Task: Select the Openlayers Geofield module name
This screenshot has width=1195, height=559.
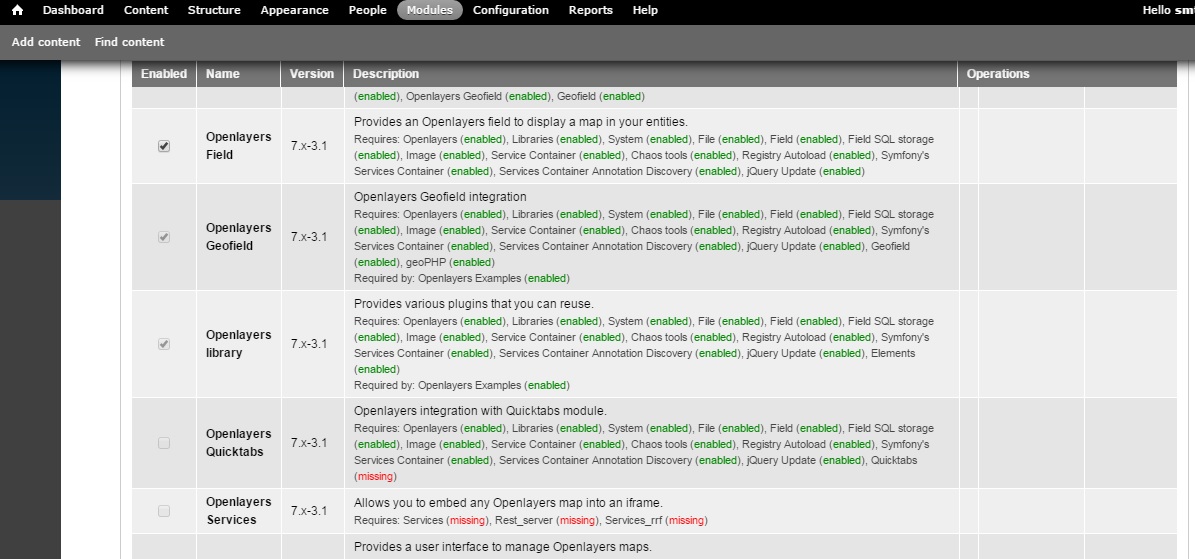Action: (x=239, y=236)
